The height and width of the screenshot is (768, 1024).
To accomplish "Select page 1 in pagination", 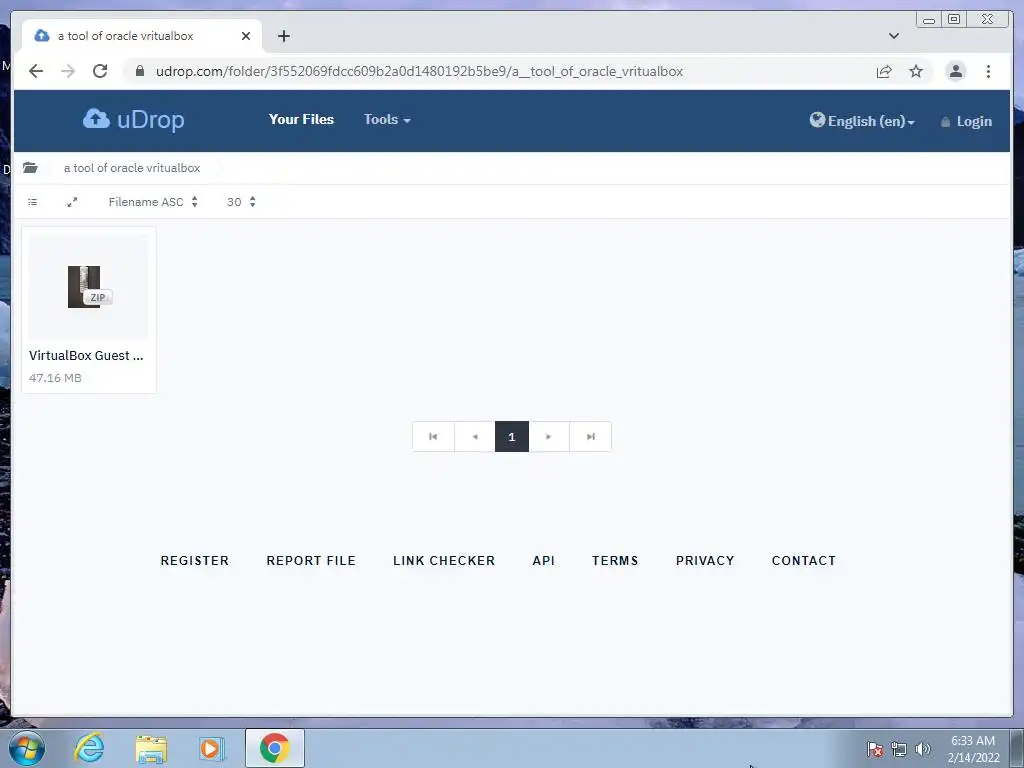I will click(511, 437).
